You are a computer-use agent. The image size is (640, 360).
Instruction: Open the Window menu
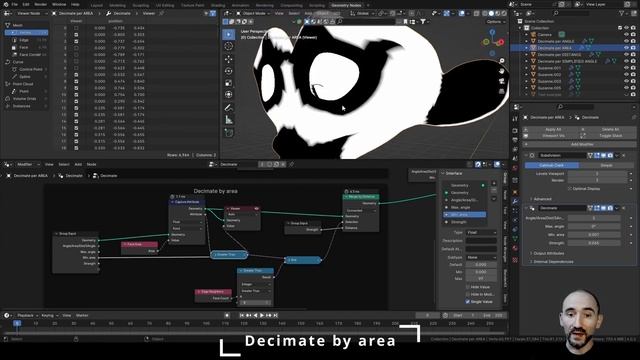pos(59,4)
